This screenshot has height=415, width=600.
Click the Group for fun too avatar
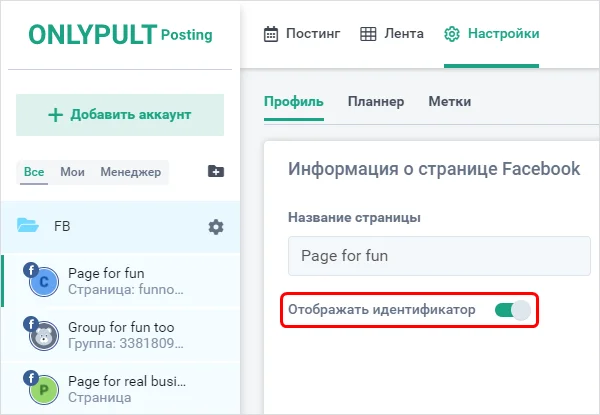(x=42, y=336)
